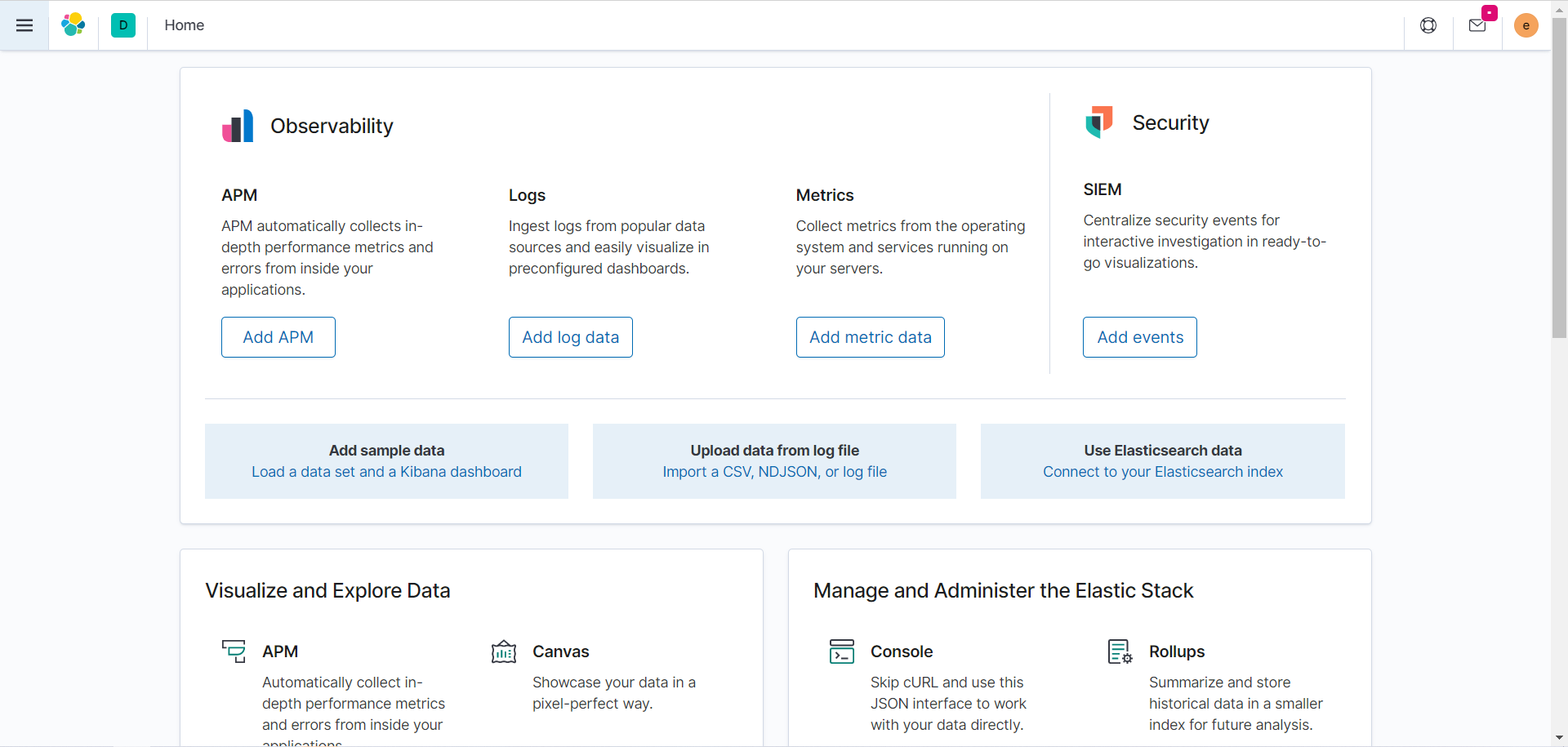Open the green D space selector
This screenshot has height=747, width=1568.
point(123,25)
